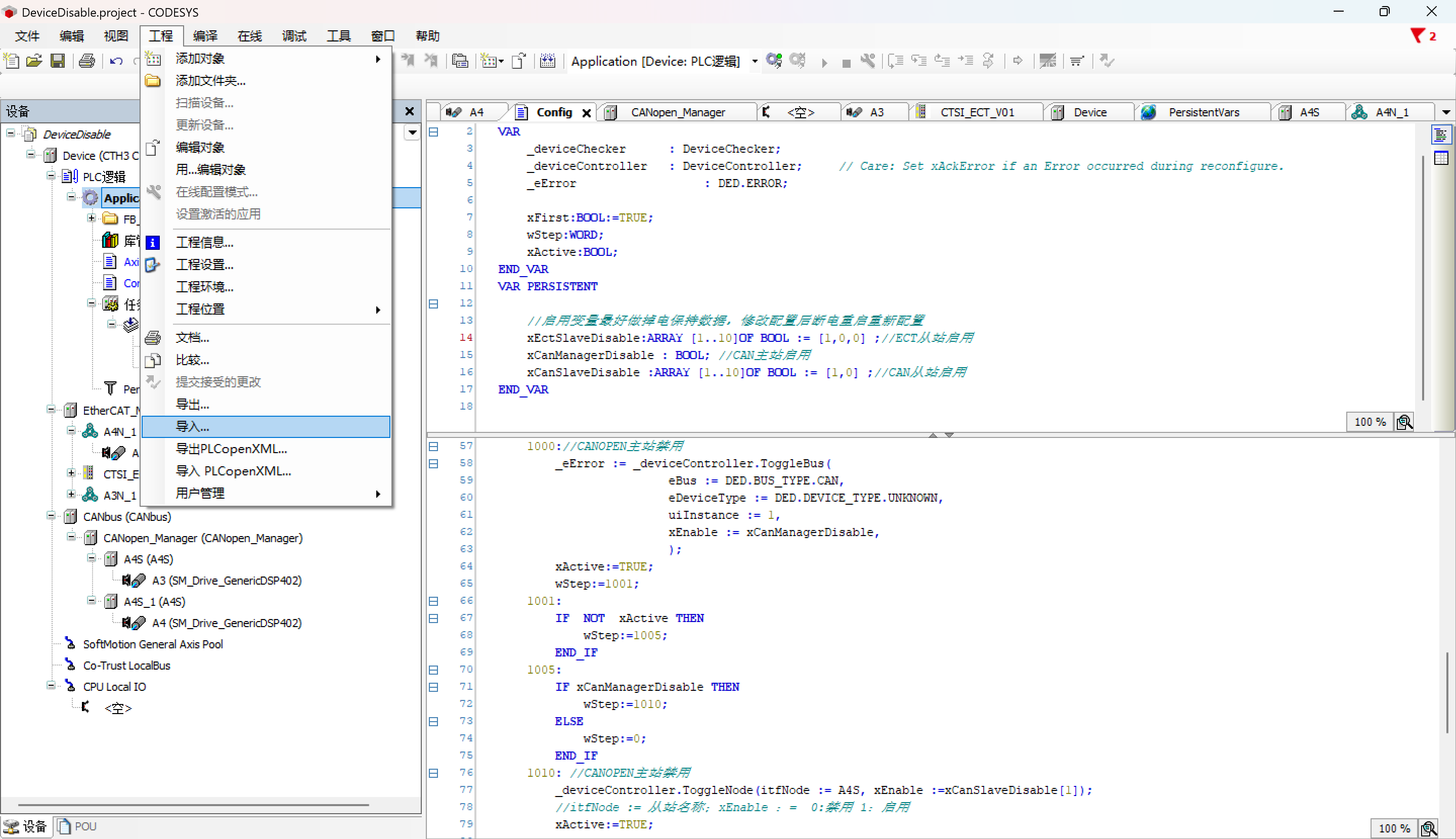This screenshot has width=1456, height=839.
Task: Fold the IF block at line 71
Action: (433, 687)
